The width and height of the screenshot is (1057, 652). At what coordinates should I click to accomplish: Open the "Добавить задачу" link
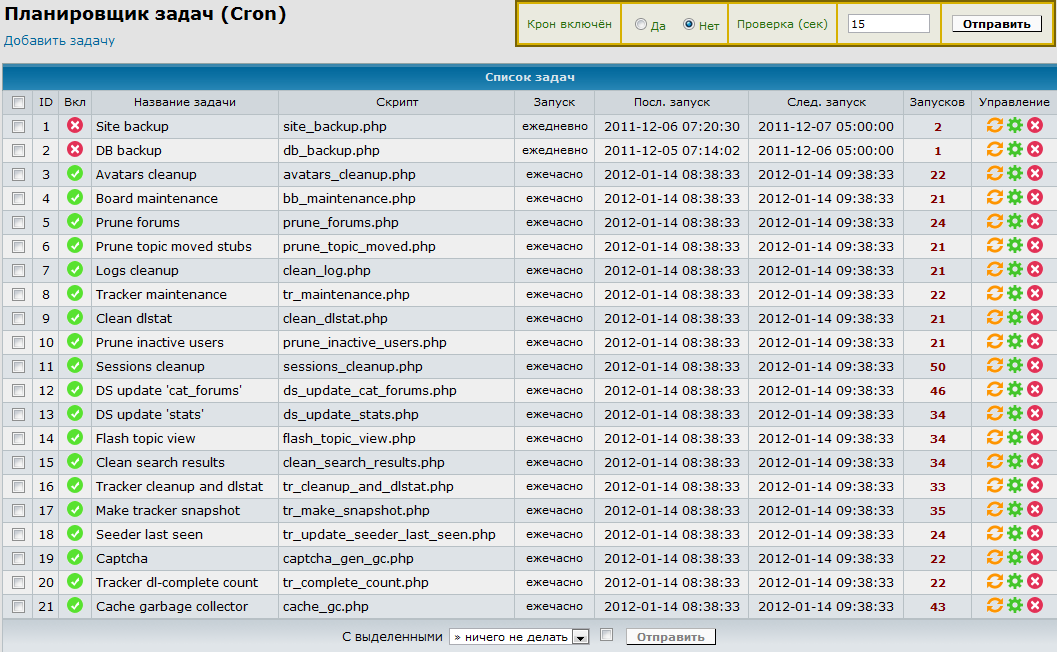(59, 41)
